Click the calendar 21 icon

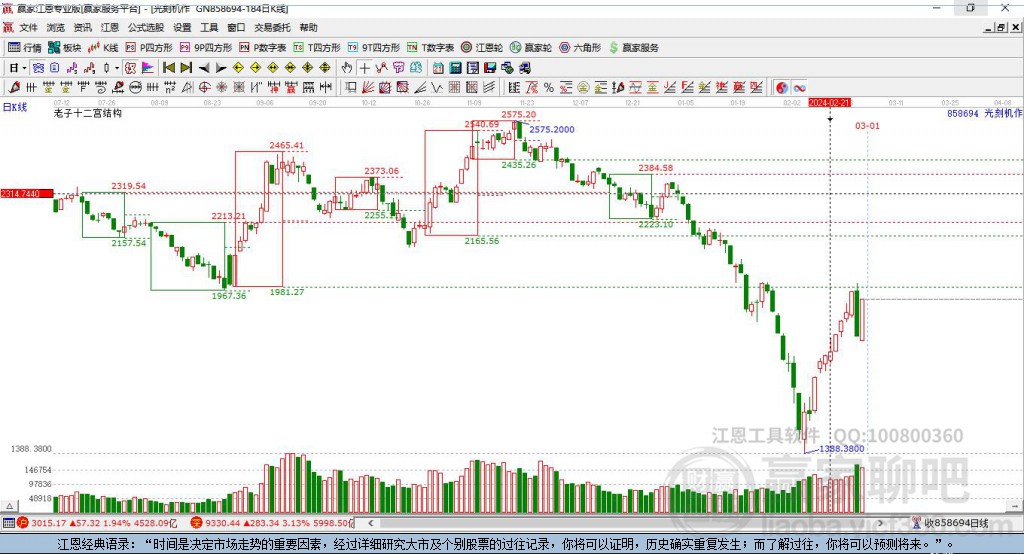click(438, 68)
